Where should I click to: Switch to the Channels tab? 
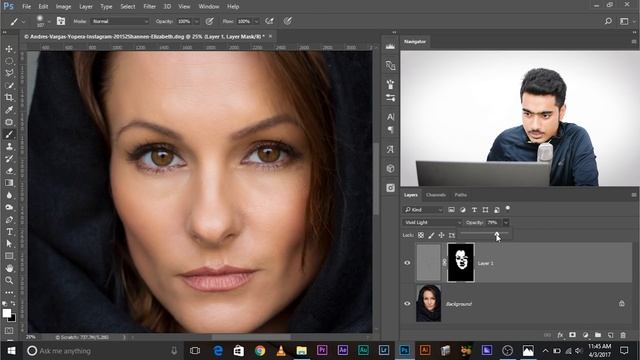point(436,195)
